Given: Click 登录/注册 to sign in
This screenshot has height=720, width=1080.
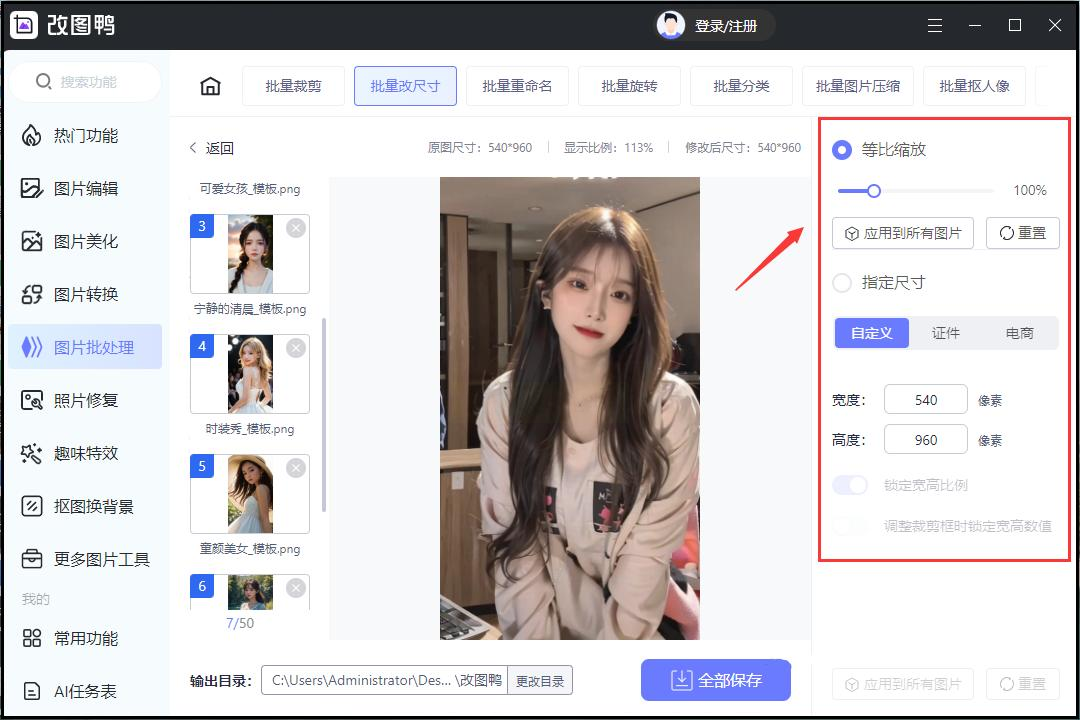Looking at the screenshot, I should (726, 26).
